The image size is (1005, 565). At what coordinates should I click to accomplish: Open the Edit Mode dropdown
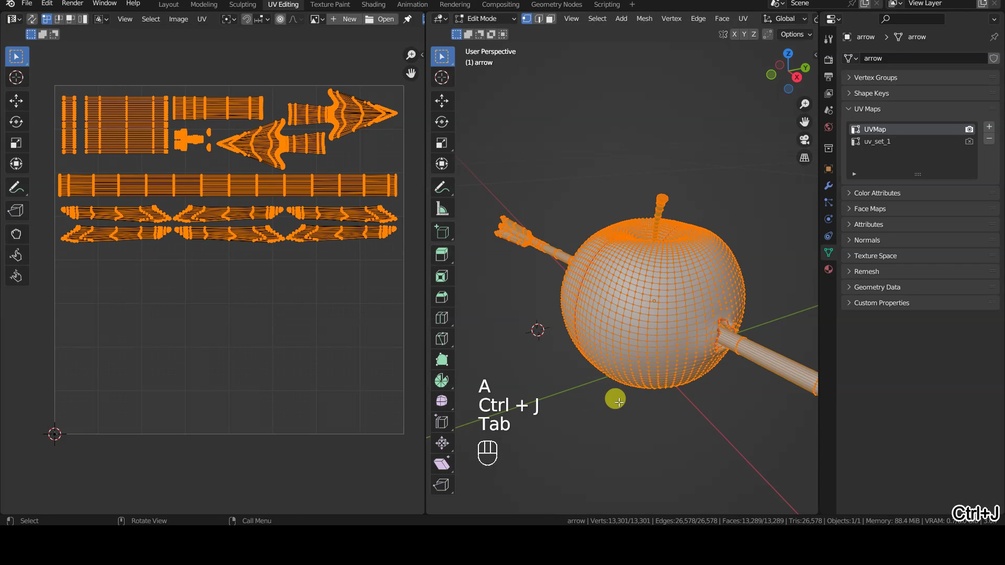point(485,19)
